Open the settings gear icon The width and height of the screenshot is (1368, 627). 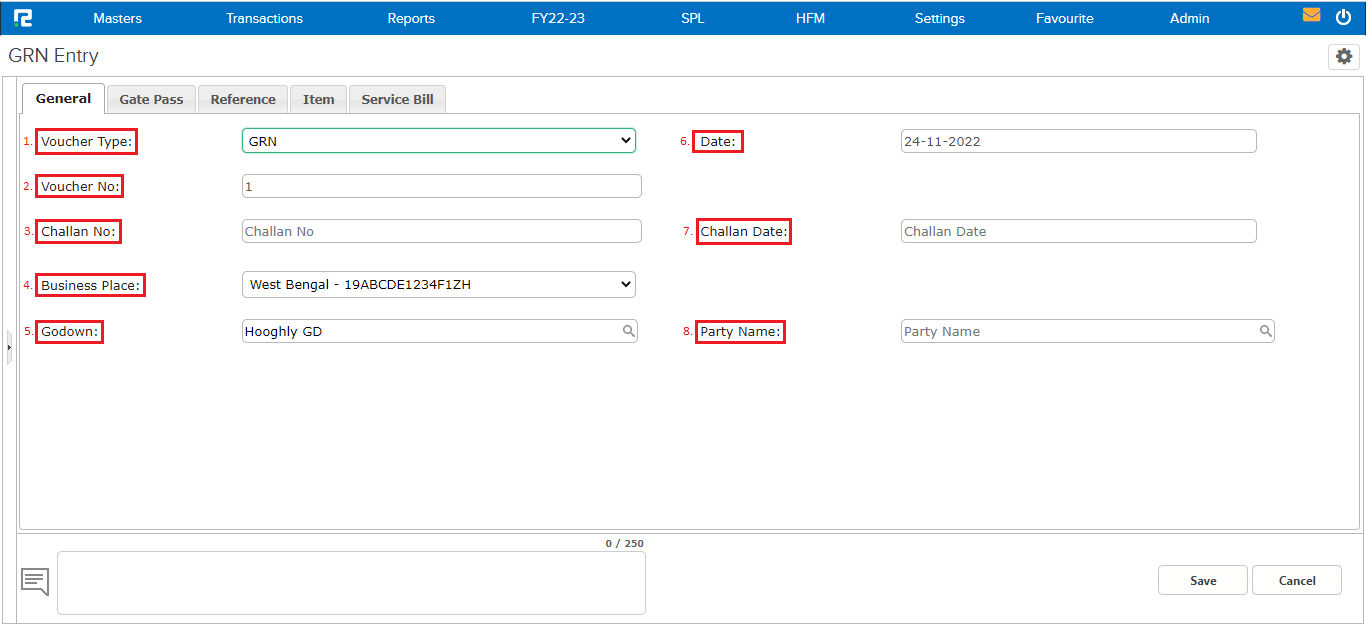point(1343,57)
